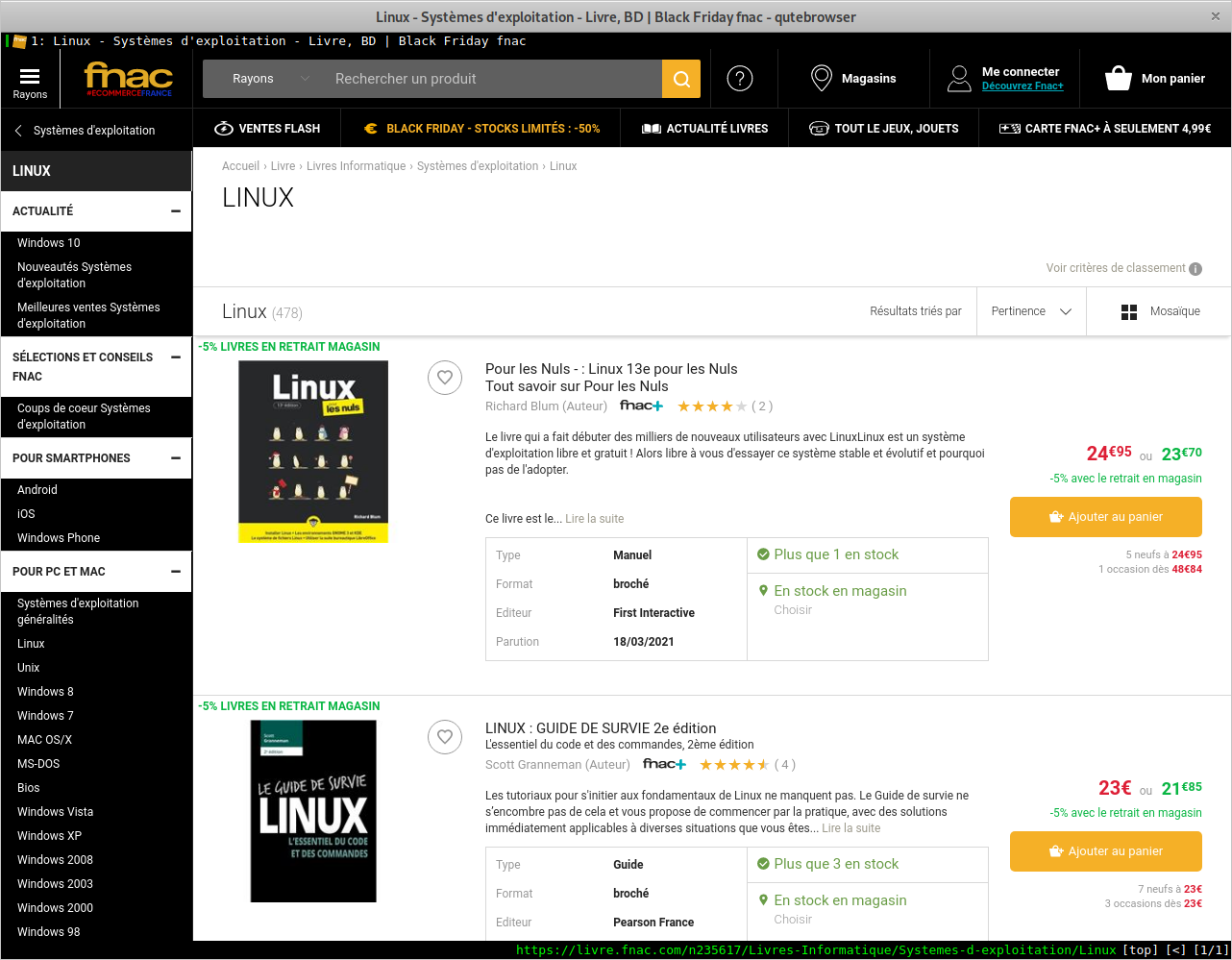Open the Actualité Livres menu item

point(704,129)
